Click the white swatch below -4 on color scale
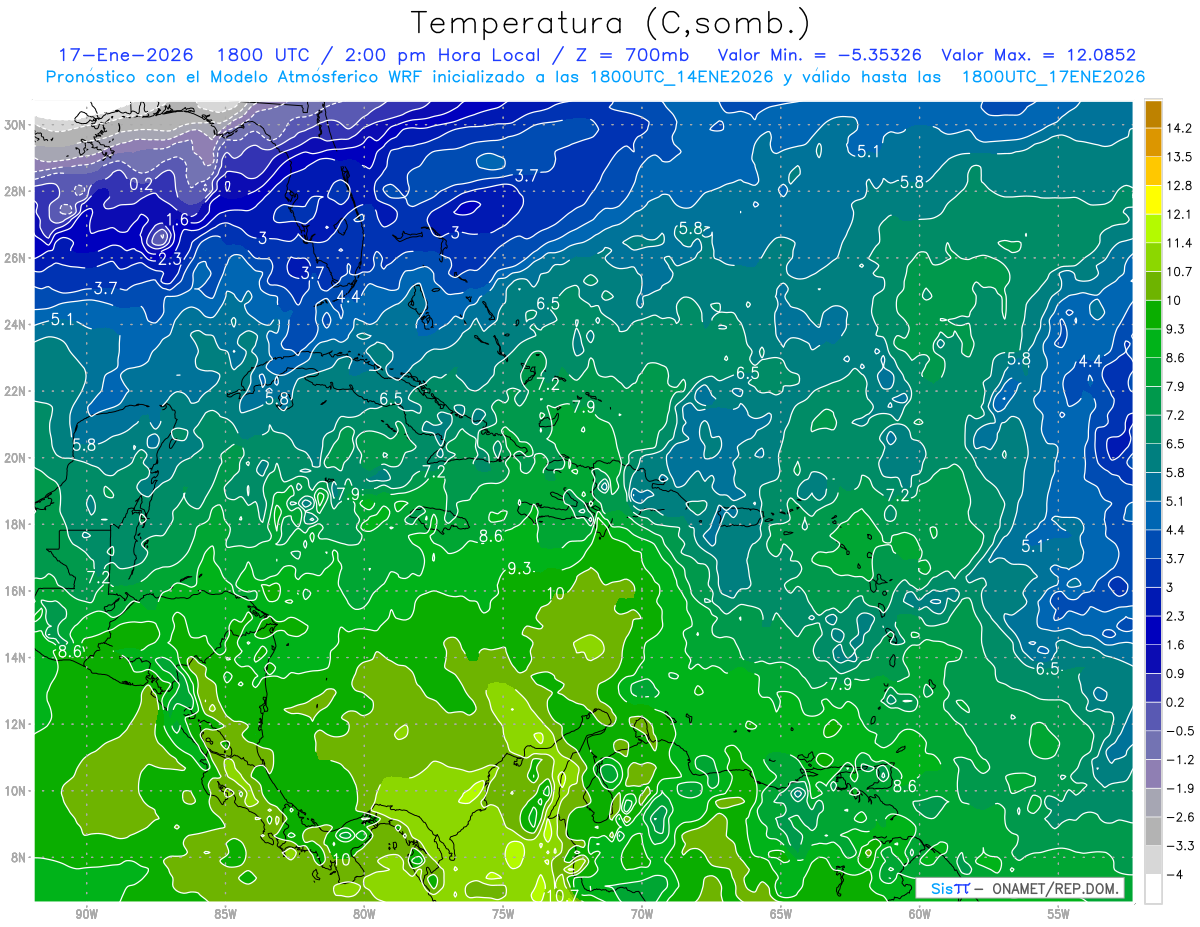Viewport: 1200px width, 927px height. (x=1153, y=889)
